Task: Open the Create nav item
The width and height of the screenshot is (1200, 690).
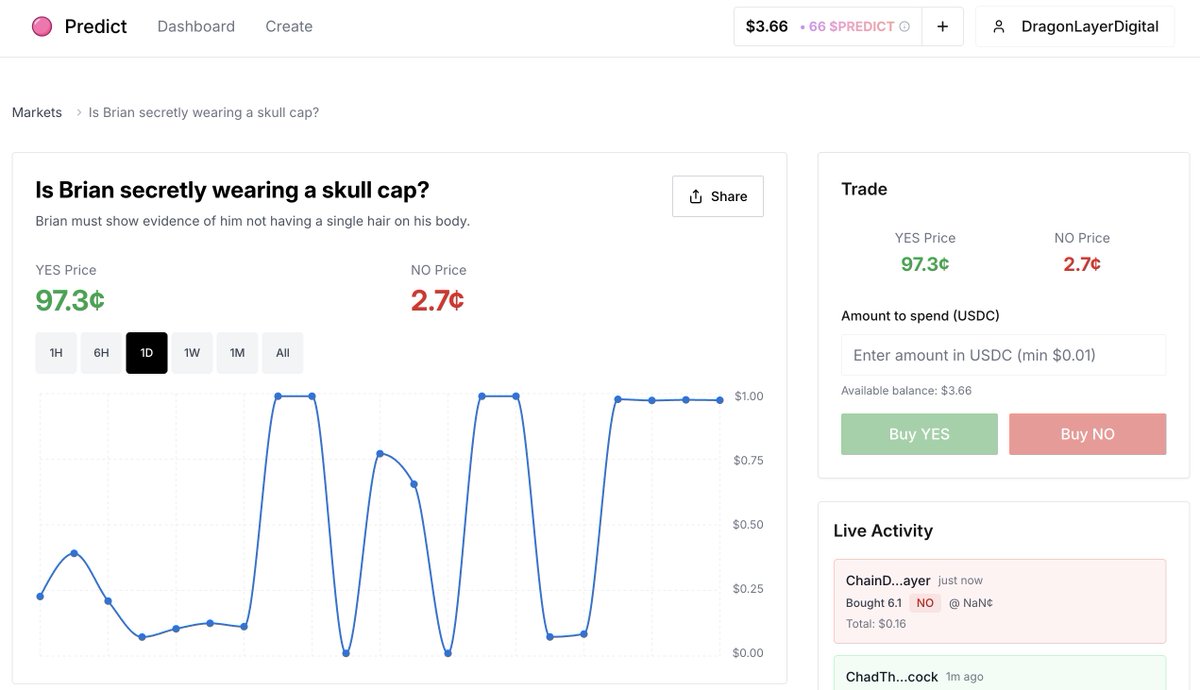Action: (x=289, y=27)
